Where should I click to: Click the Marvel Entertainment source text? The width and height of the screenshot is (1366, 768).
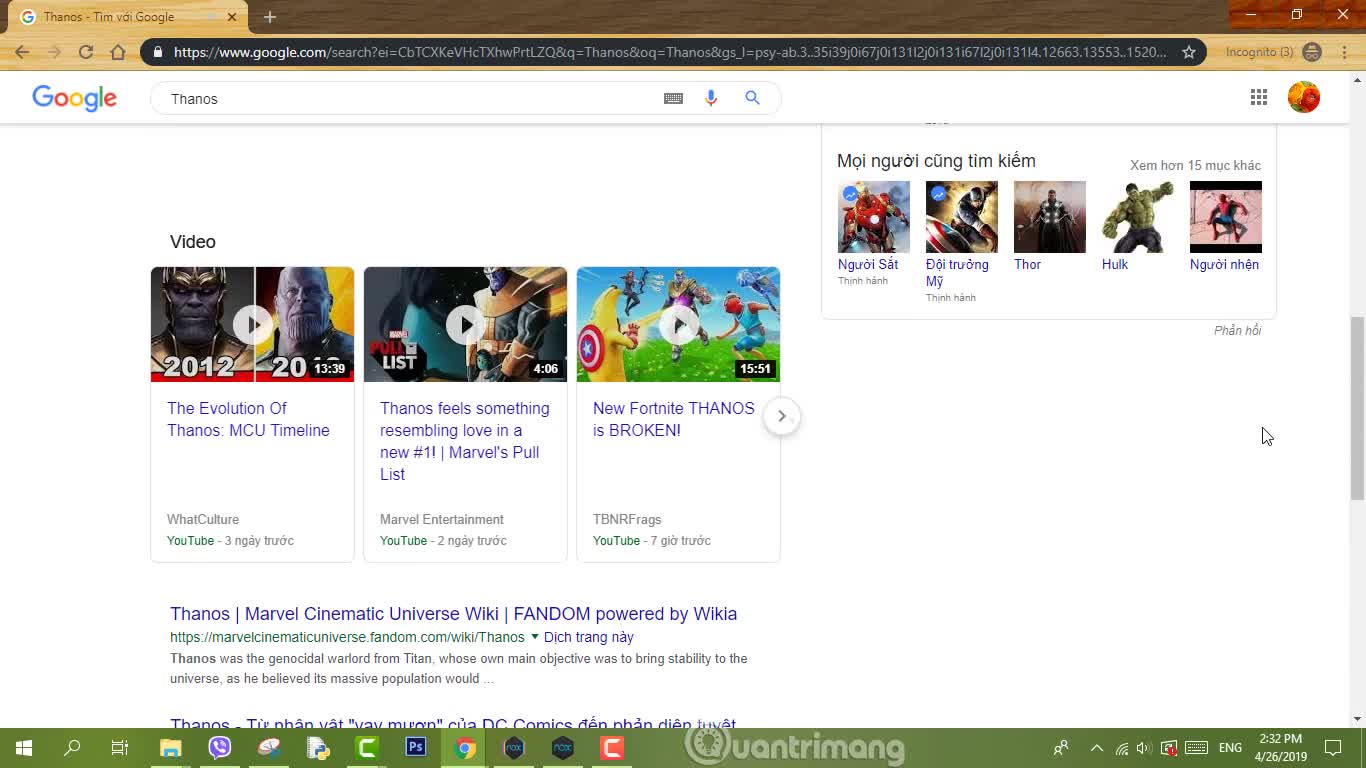pos(442,520)
